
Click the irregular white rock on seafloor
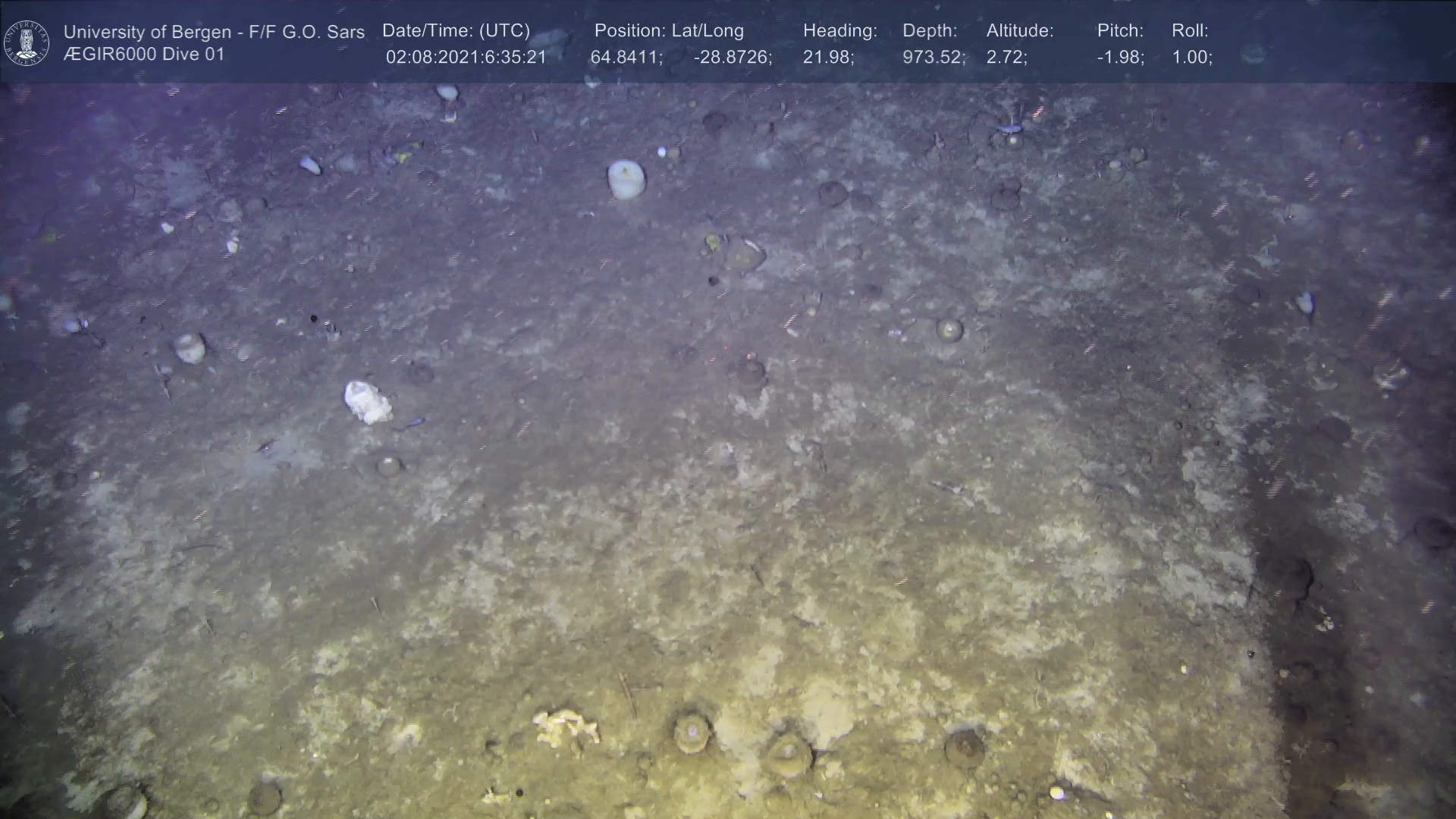pyautogui.click(x=368, y=402)
